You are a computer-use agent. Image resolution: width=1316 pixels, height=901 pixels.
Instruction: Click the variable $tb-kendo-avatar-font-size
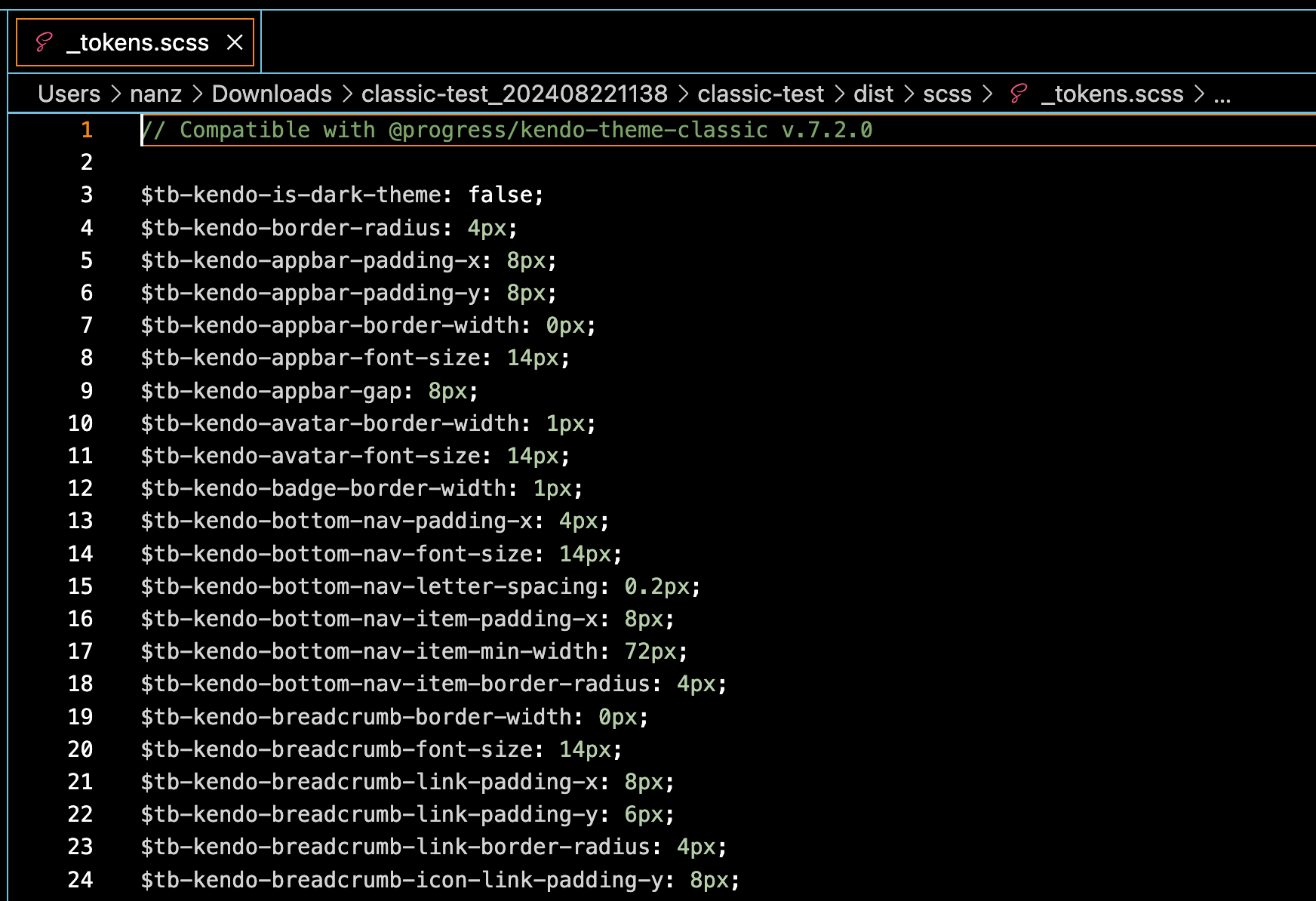tap(310, 456)
